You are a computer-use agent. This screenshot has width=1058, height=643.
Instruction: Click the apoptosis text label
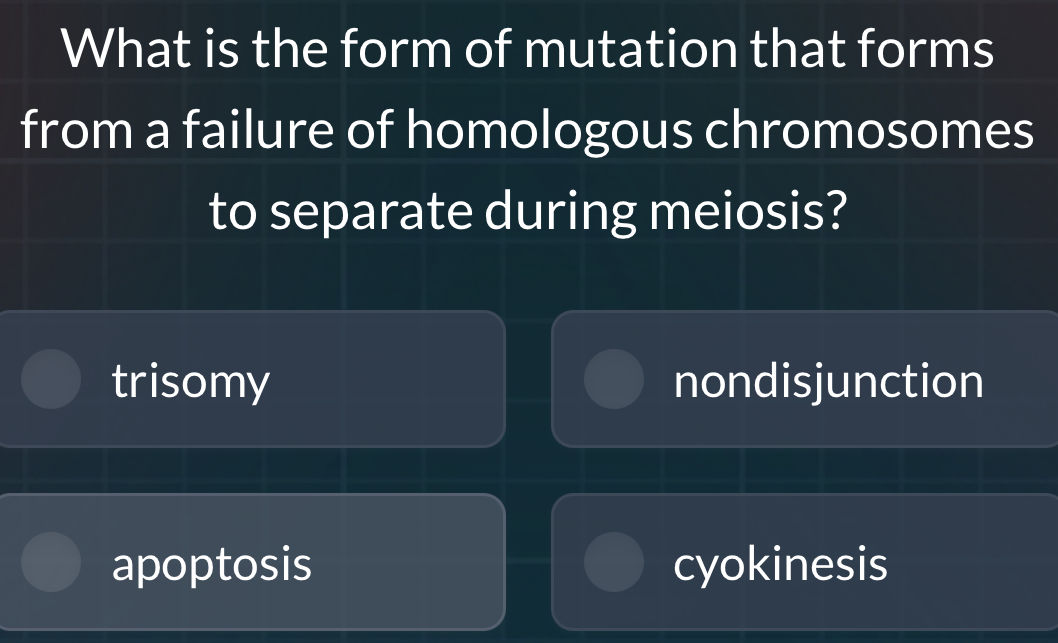pos(210,562)
